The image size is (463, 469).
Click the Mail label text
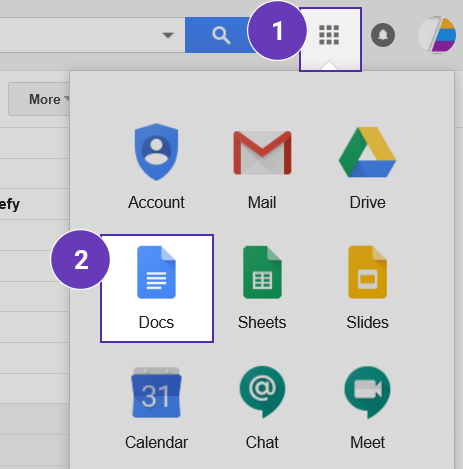(x=262, y=202)
